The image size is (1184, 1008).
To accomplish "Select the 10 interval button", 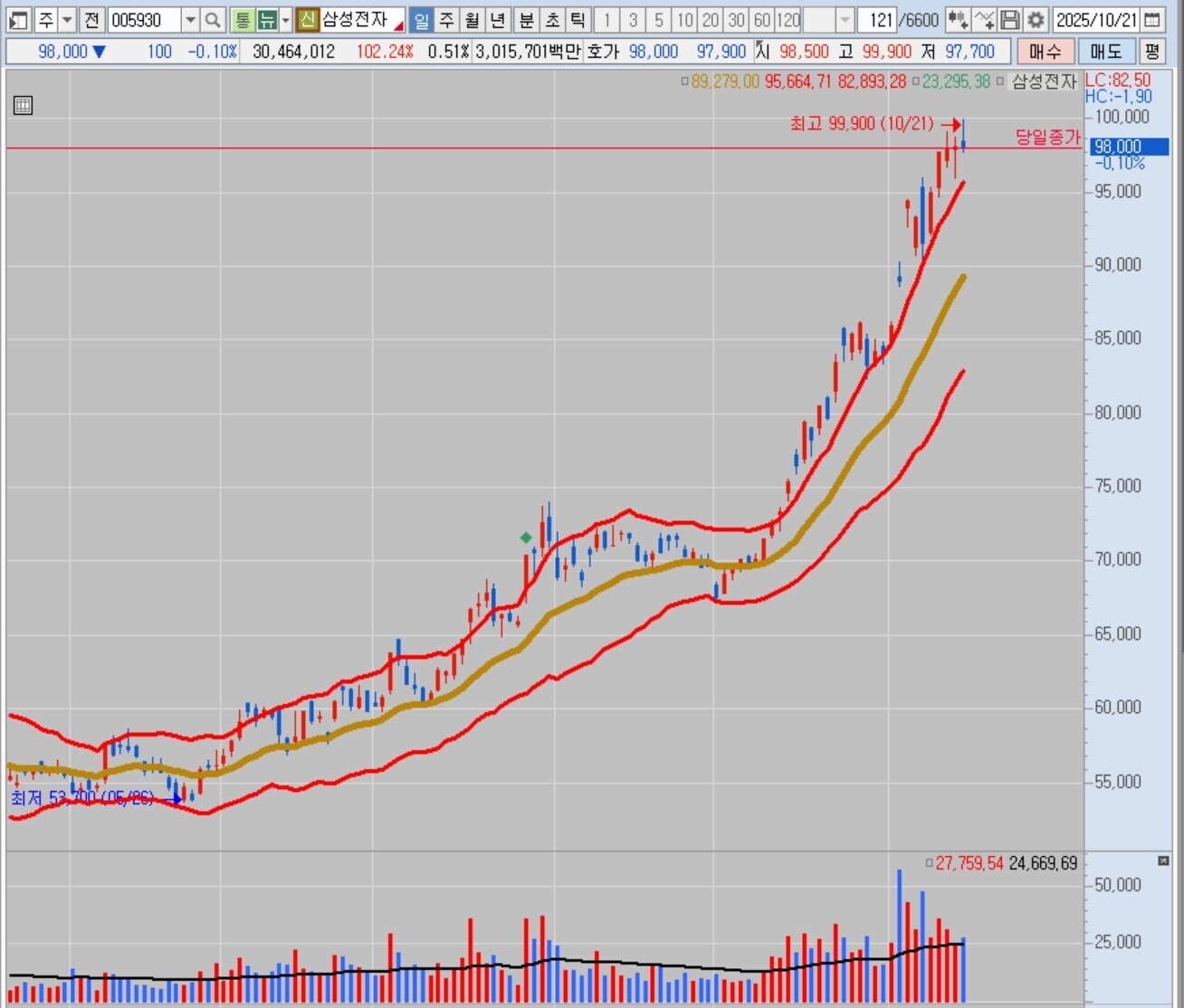I will pos(684,20).
